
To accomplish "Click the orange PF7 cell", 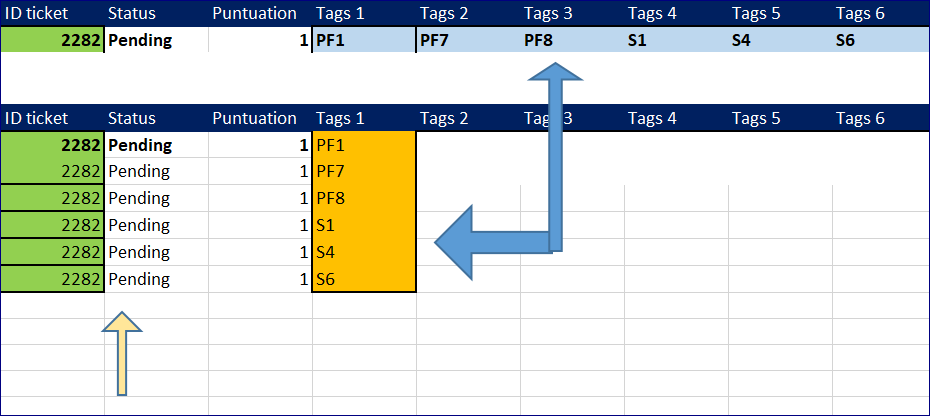I will 364,172.
